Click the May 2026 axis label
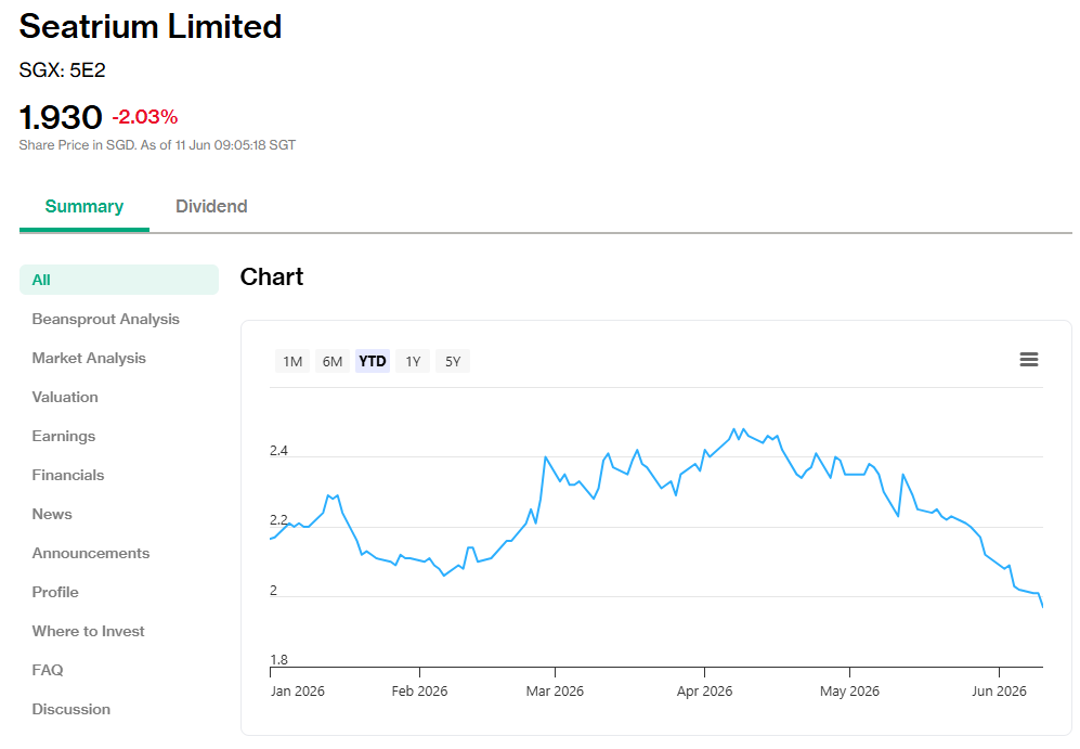1080x749 pixels. coord(849,691)
